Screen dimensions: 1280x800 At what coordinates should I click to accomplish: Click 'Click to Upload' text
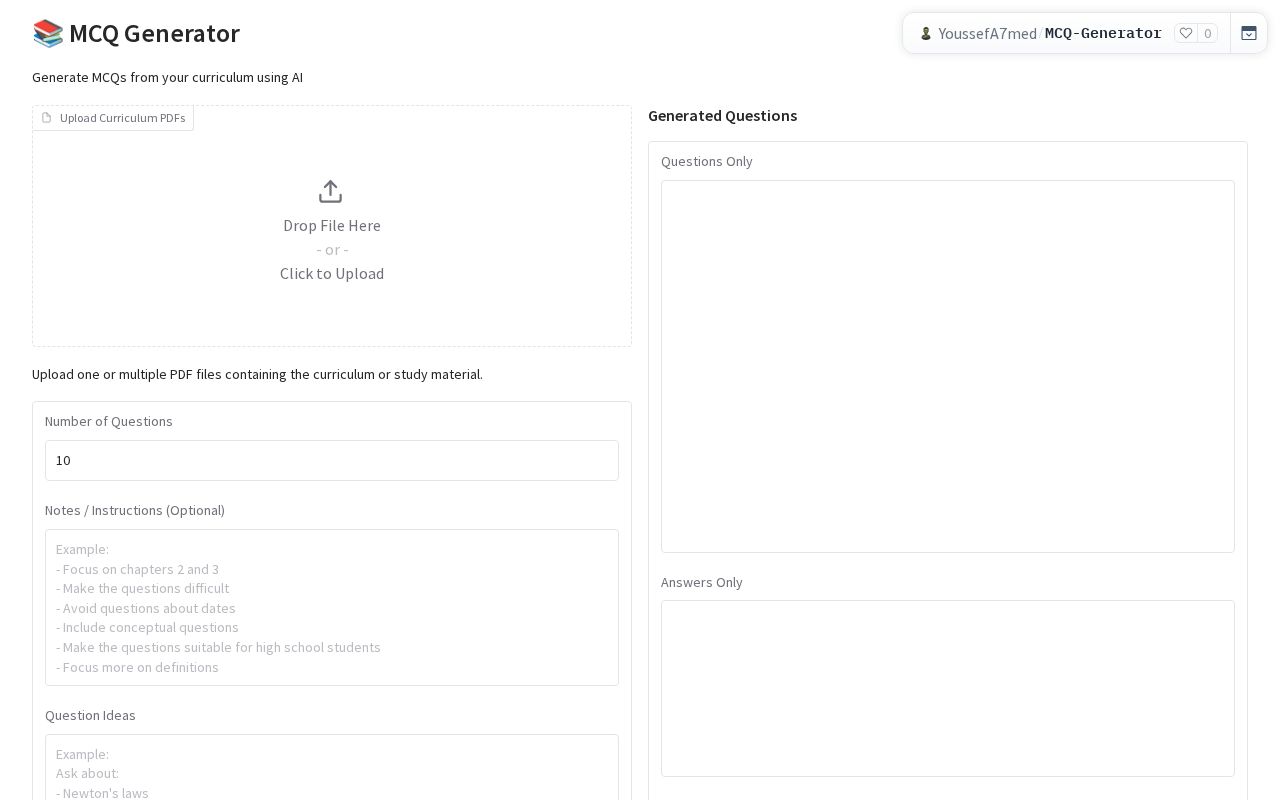click(332, 273)
